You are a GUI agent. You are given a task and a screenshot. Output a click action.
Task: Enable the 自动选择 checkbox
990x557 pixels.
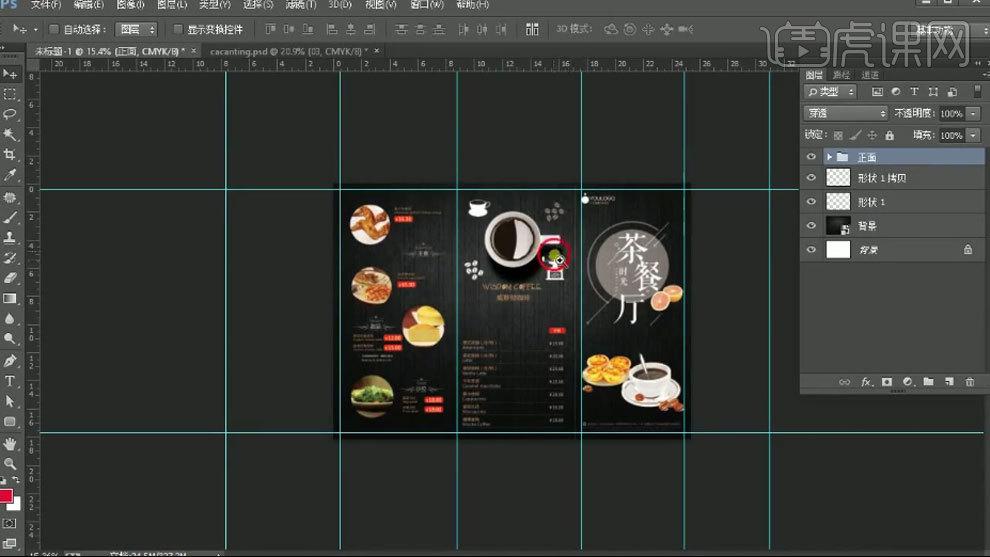coord(54,30)
